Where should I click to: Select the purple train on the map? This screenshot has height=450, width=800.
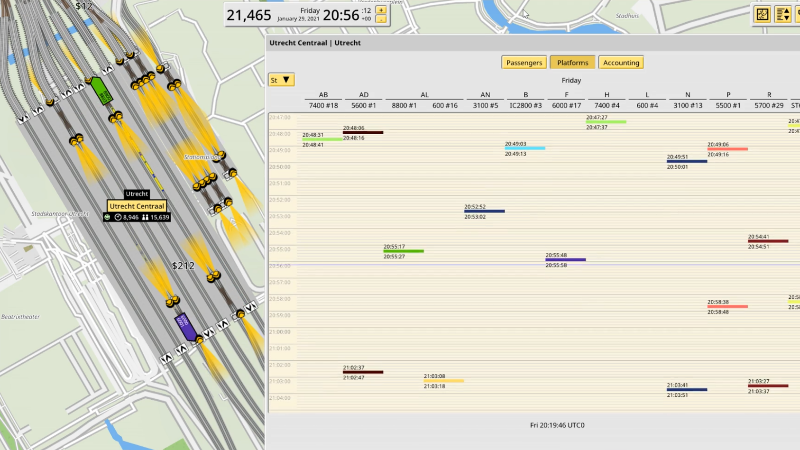(184, 324)
